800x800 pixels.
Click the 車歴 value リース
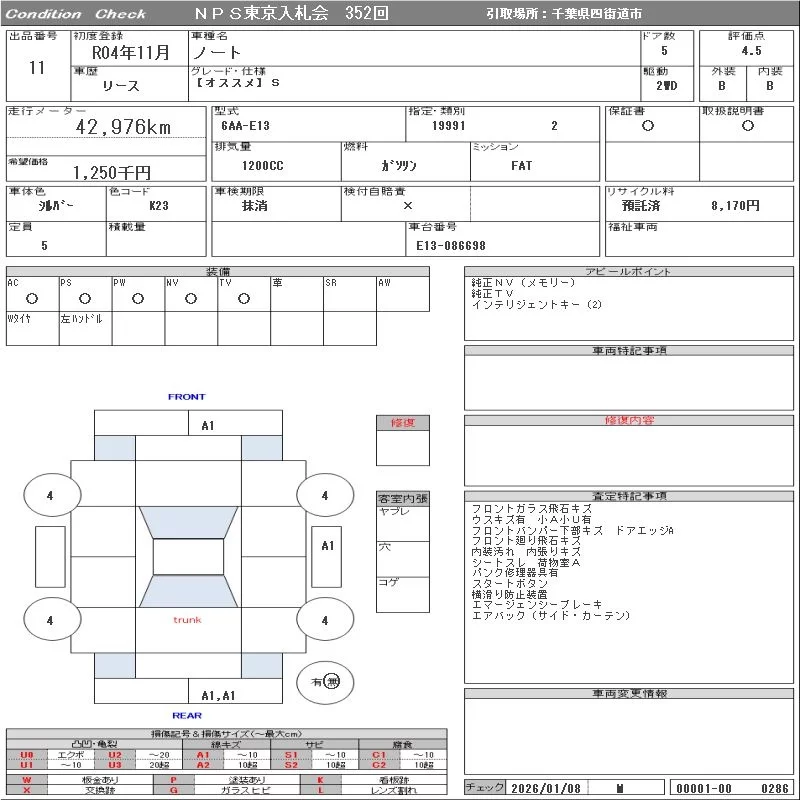click(x=121, y=86)
